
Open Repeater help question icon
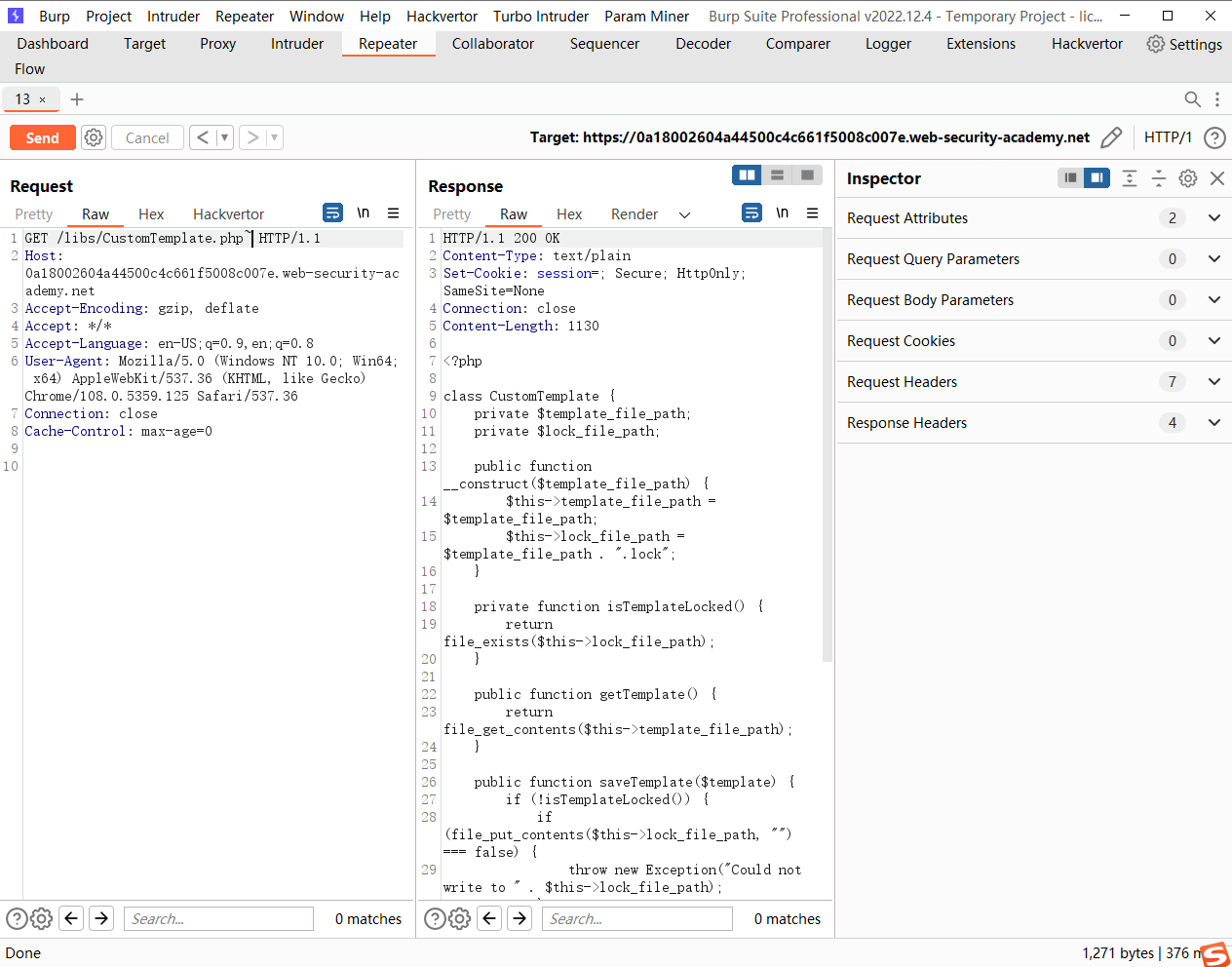tap(1214, 137)
